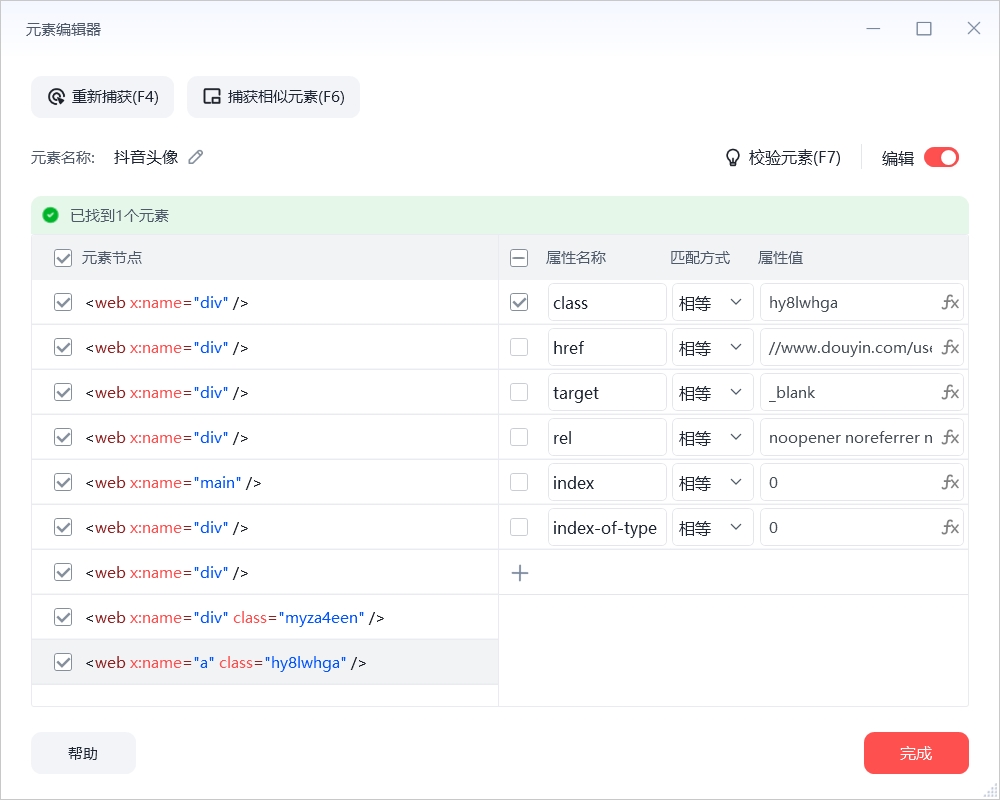Edit the href attribute name field
Viewport: 1000px width, 800px height.
pos(607,348)
